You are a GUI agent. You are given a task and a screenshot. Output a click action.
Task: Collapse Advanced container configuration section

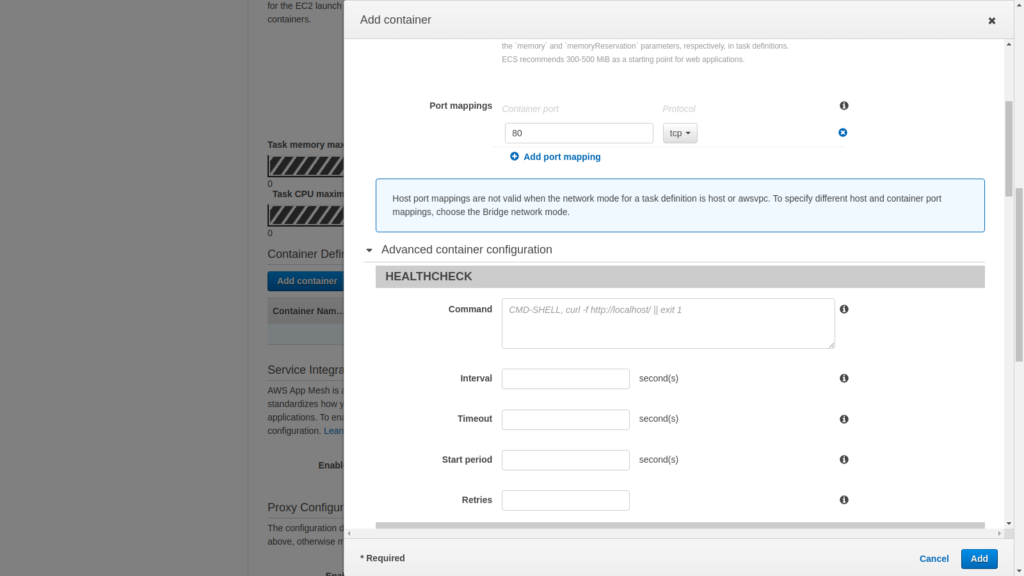pos(369,250)
